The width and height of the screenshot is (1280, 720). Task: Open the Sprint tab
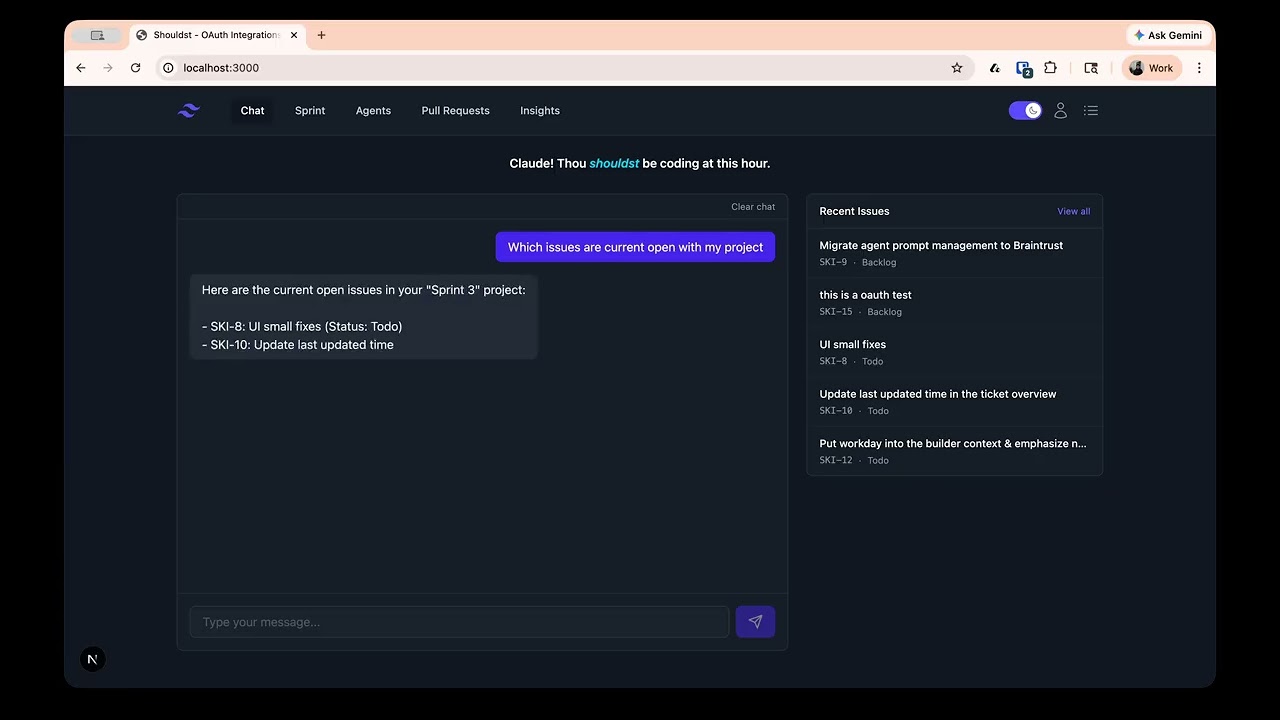pos(310,111)
